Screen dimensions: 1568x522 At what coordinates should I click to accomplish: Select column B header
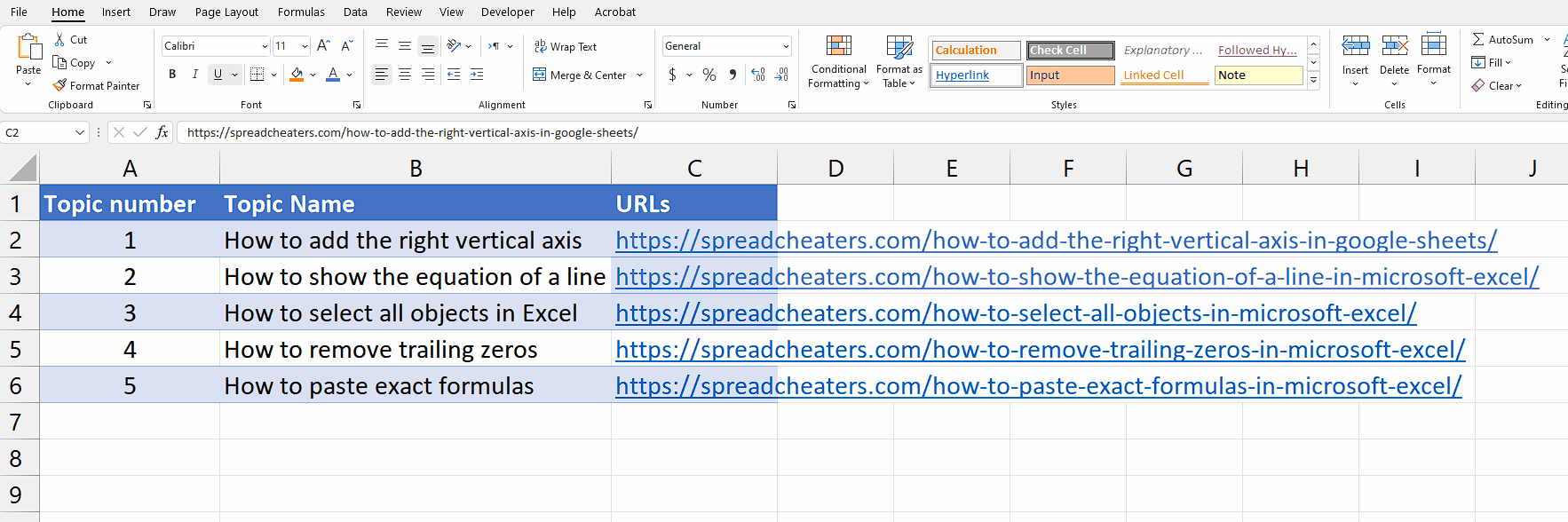(415, 168)
